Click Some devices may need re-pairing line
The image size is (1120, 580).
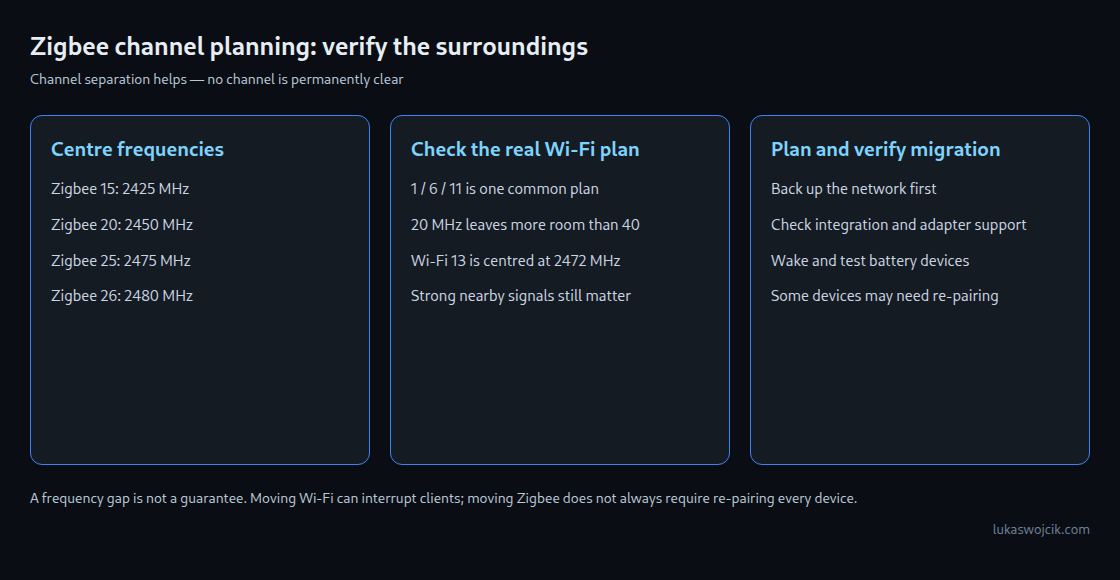[885, 296]
